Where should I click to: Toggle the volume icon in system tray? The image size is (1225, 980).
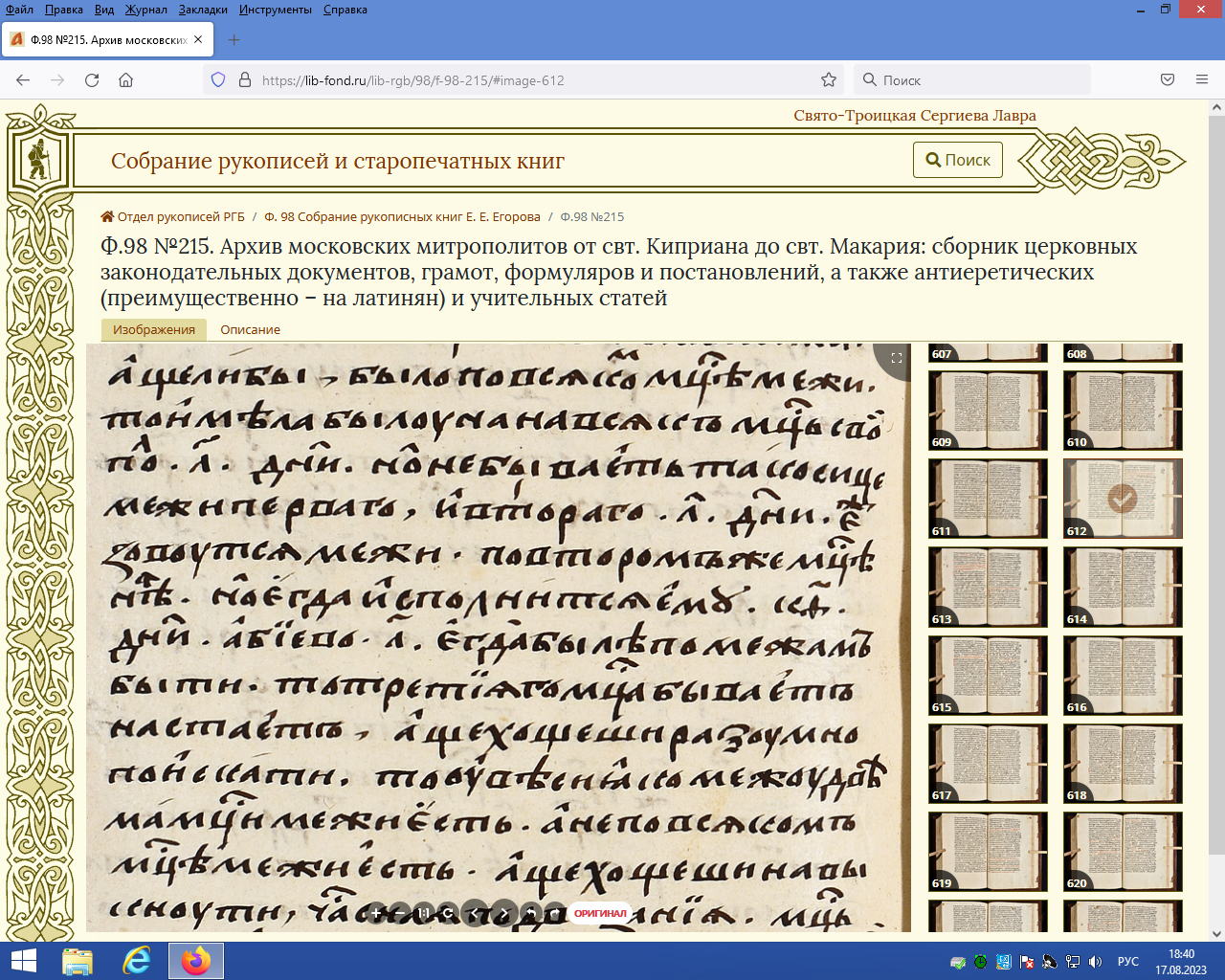coord(1096,962)
